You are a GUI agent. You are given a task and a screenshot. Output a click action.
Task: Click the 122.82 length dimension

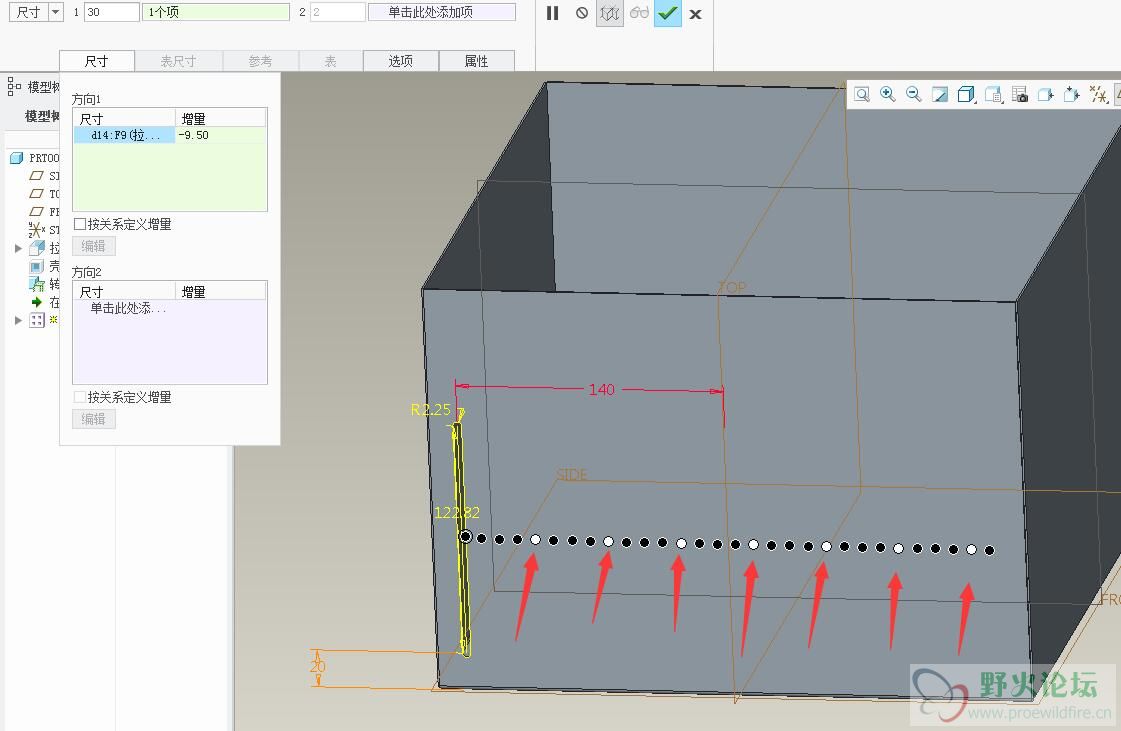click(457, 513)
